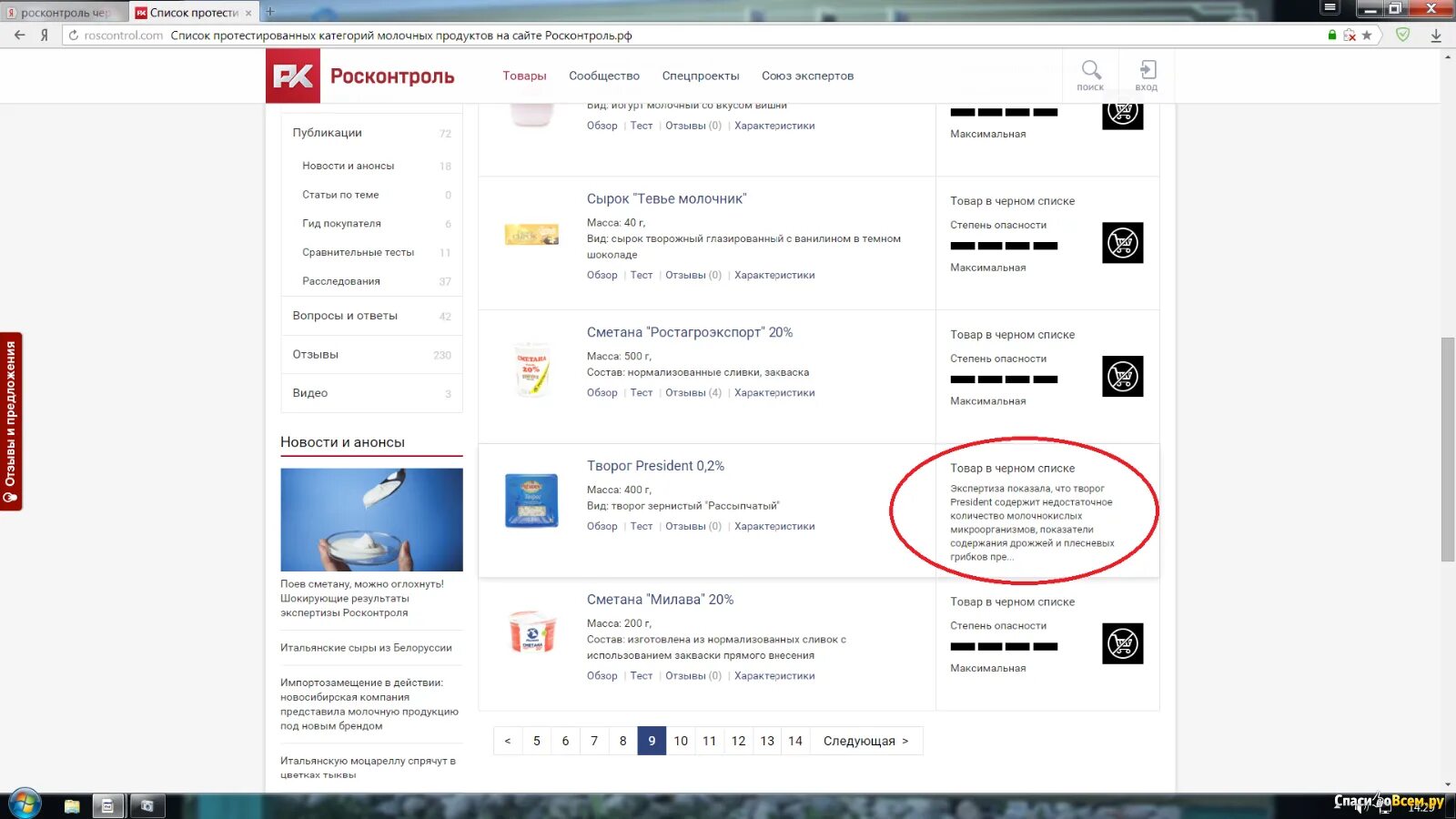The image size is (1456, 819).
Task: Open the Сметана "Милава" 20% title
Action: tap(660, 600)
